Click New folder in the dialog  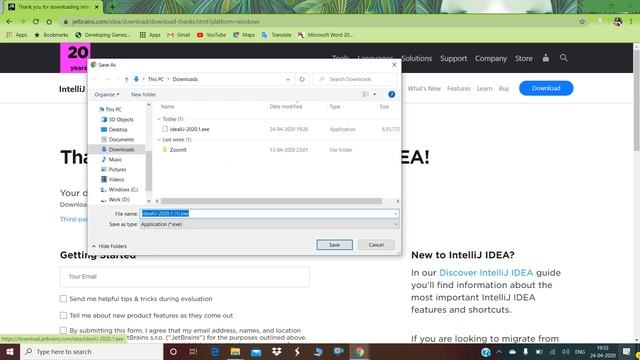143,94
